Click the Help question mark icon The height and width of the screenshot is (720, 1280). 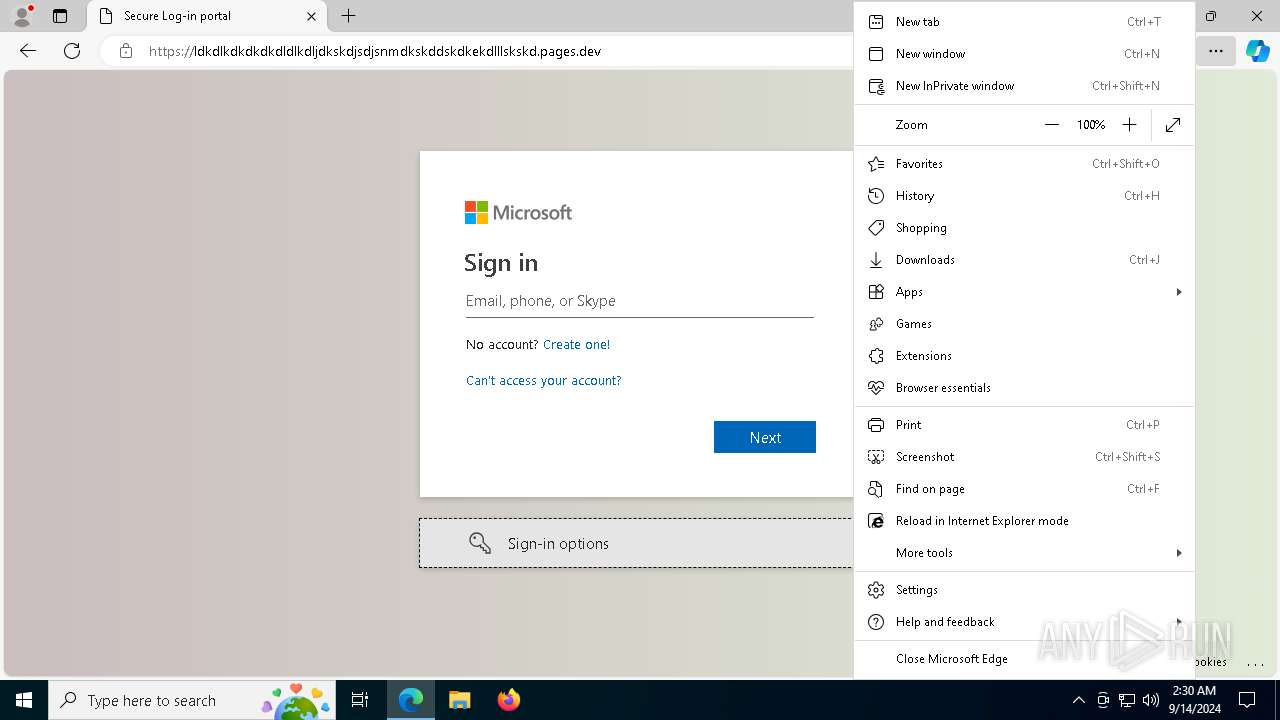click(x=876, y=622)
